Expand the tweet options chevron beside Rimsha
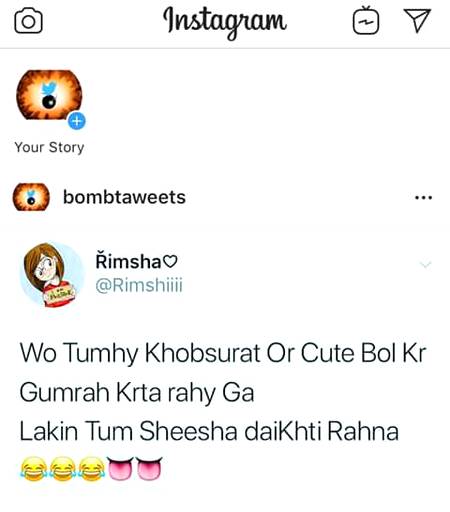The image size is (450, 512). tap(426, 265)
